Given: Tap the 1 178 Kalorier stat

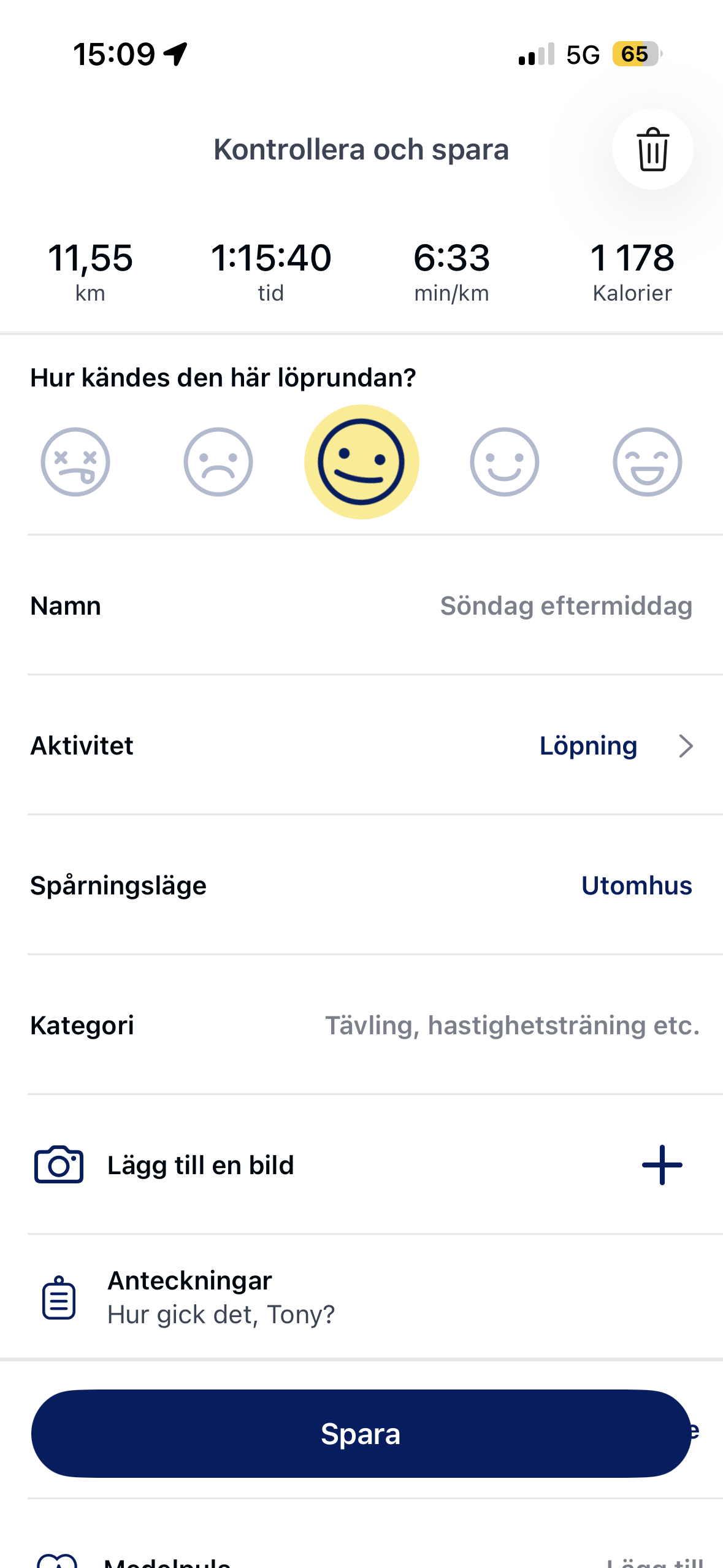Looking at the screenshot, I should tap(632, 270).
